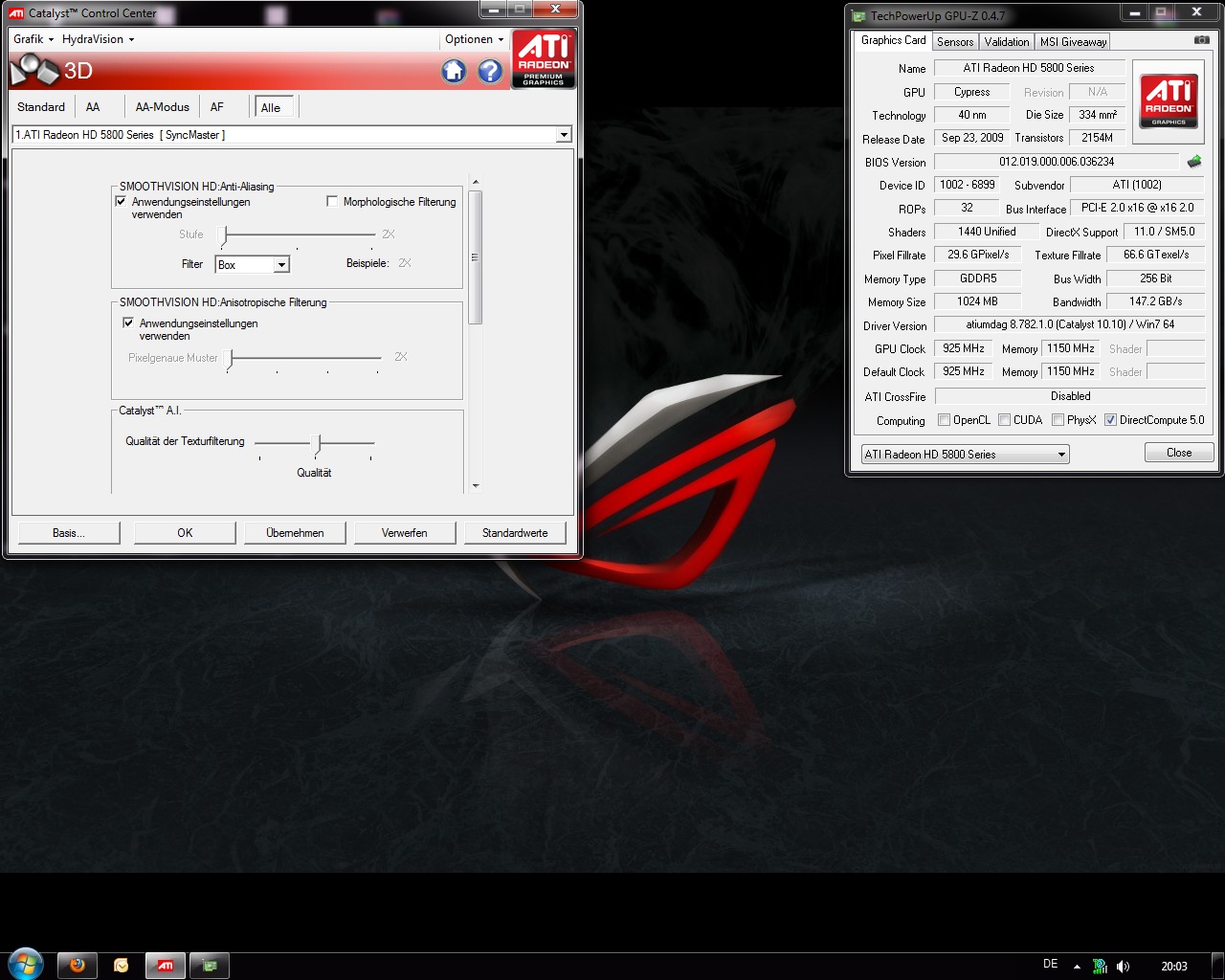Switch to GPU-Z Sensors tab
Screen dimensions: 1225x980
(955, 41)
